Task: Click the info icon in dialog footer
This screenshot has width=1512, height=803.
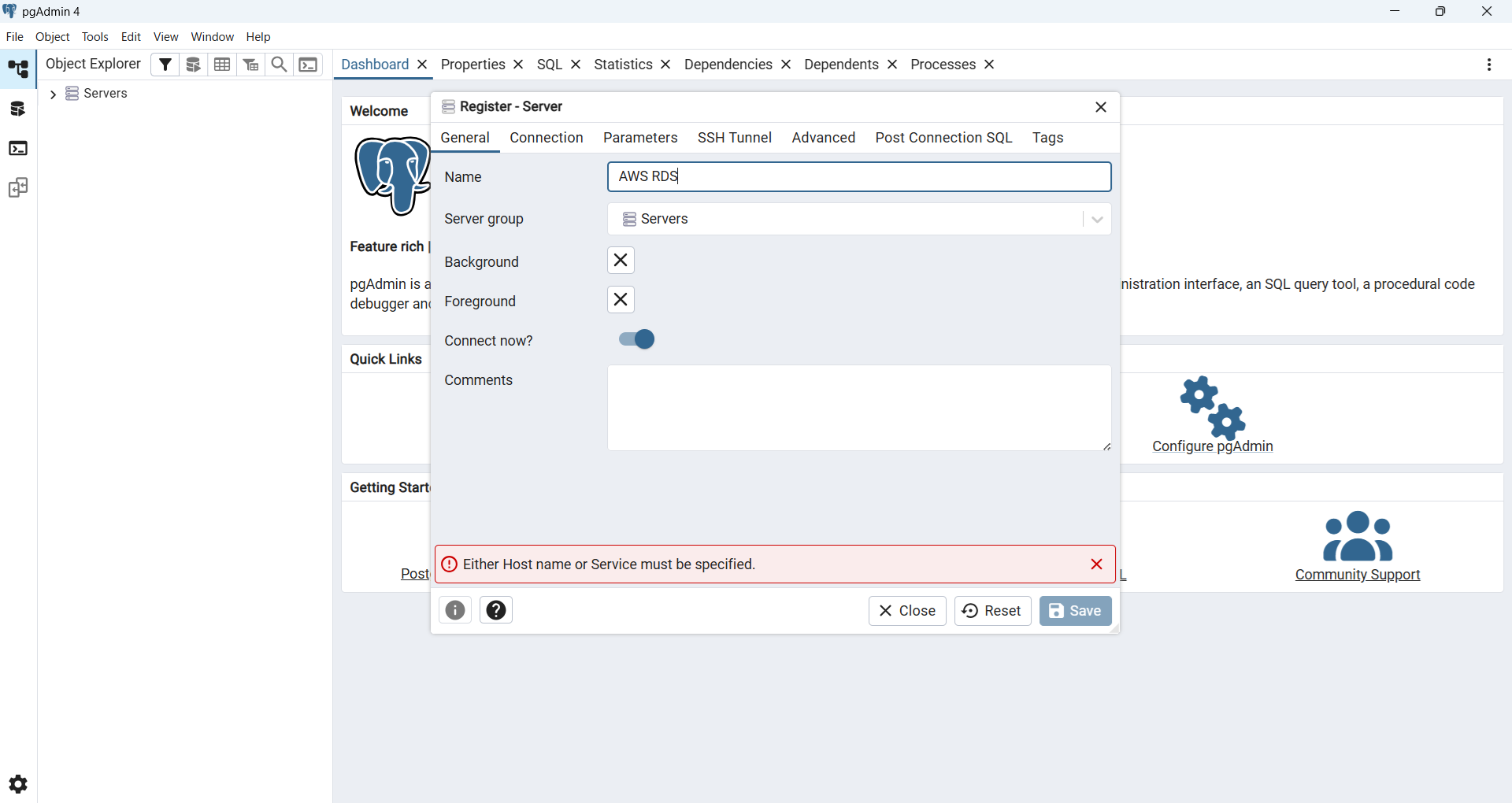Action: click(x=455, y=610)
